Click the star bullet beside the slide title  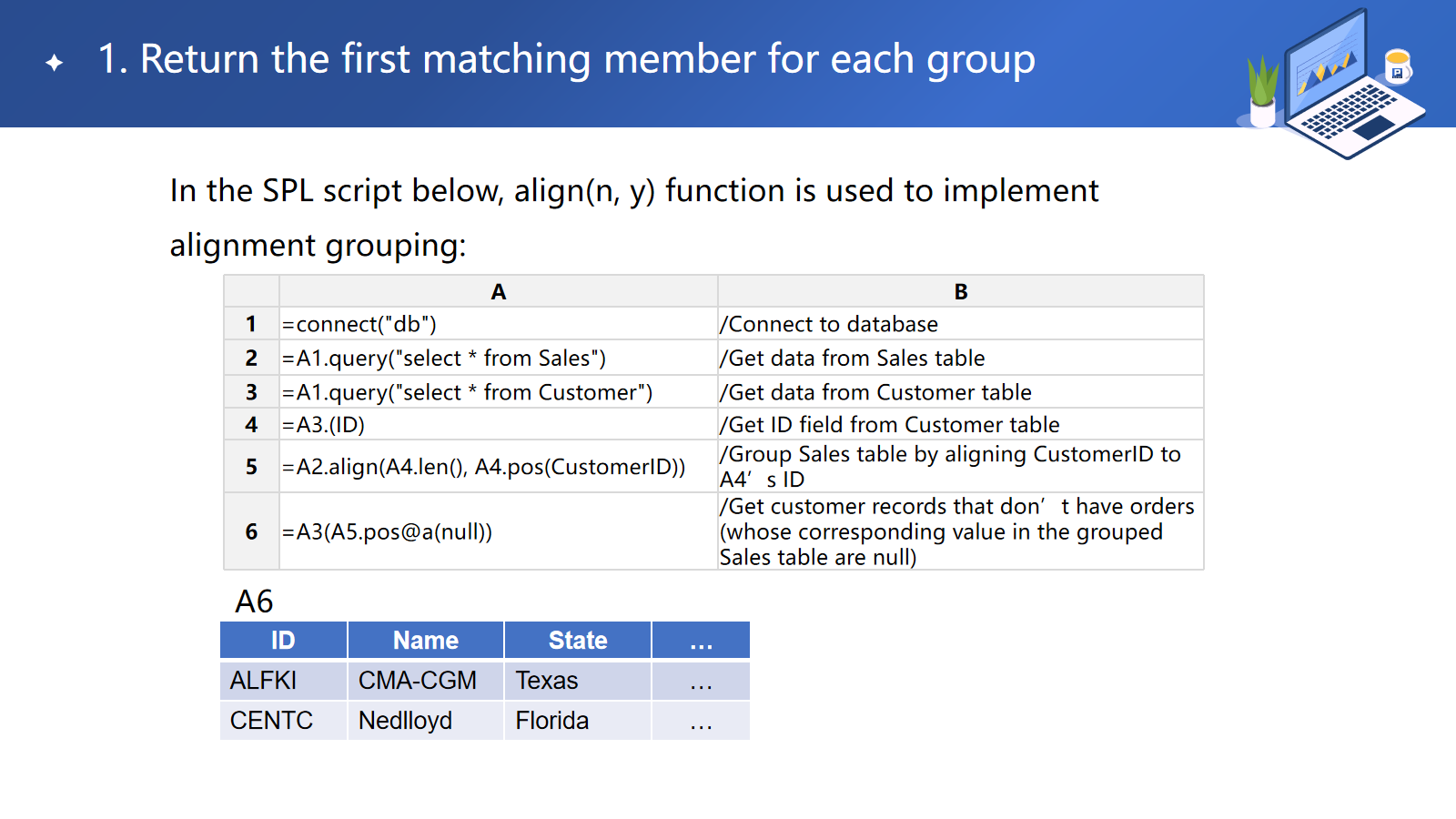coord(55,62)
